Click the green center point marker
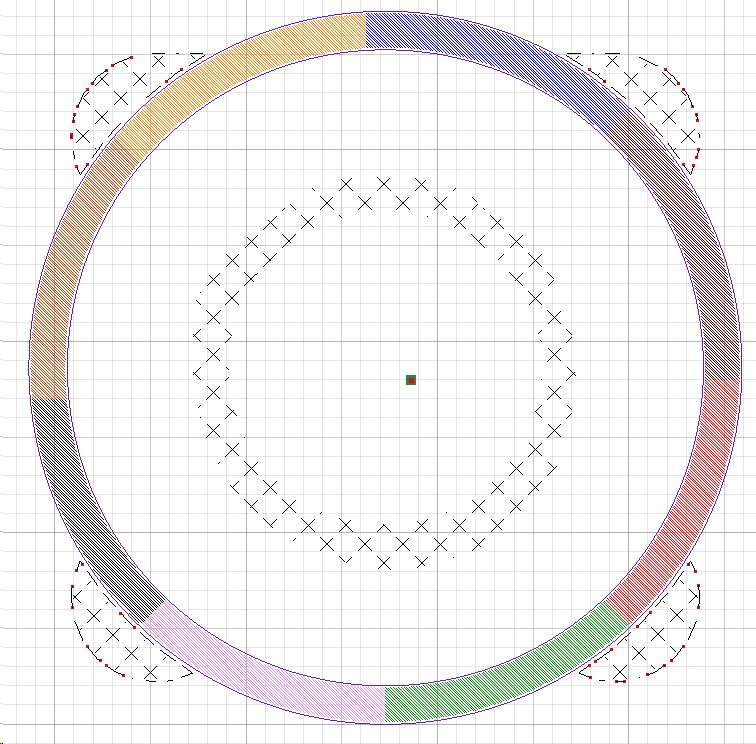The image size is (756, 744). pos(410,380)
